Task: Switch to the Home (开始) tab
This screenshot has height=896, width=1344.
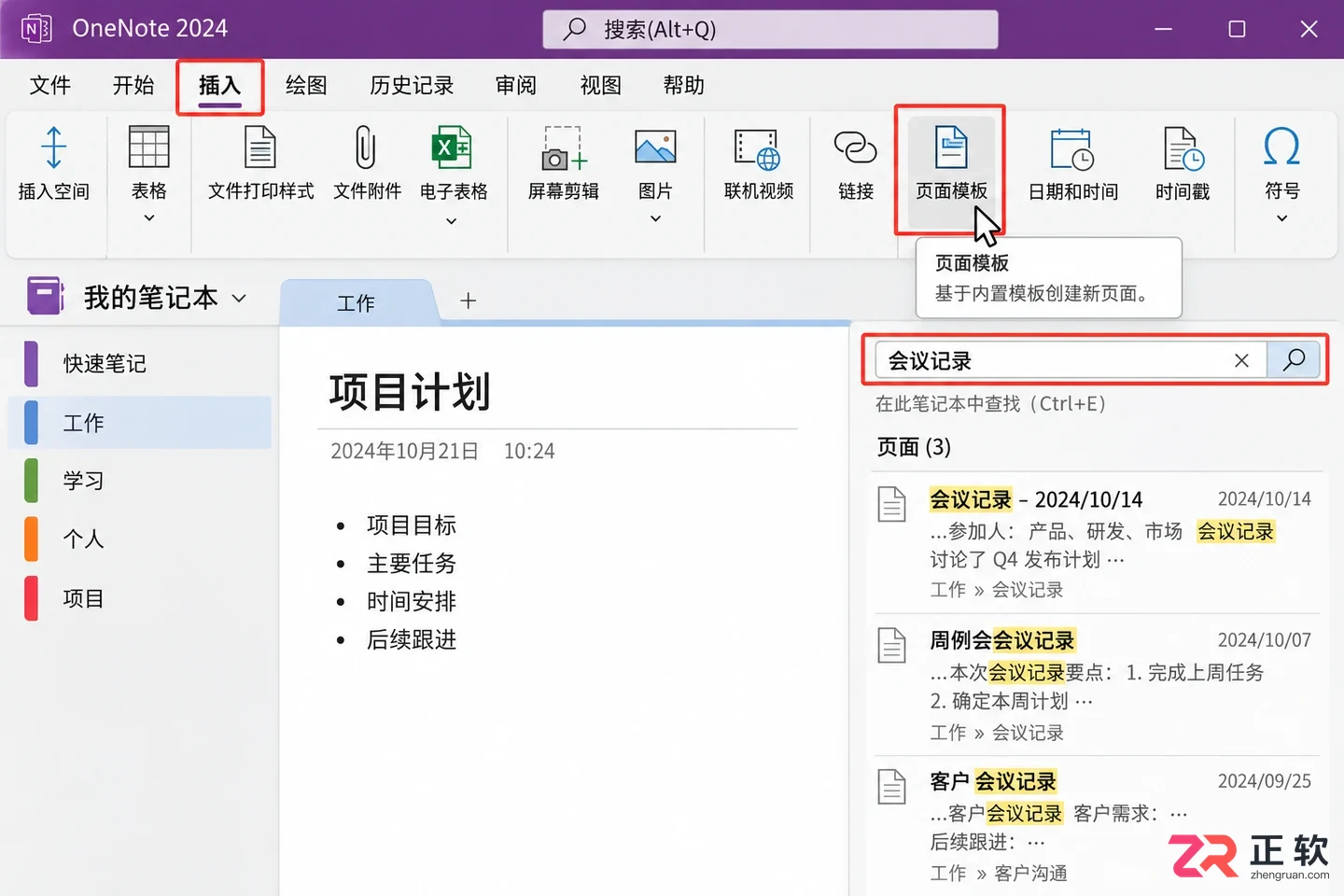Action: [133, 85]
